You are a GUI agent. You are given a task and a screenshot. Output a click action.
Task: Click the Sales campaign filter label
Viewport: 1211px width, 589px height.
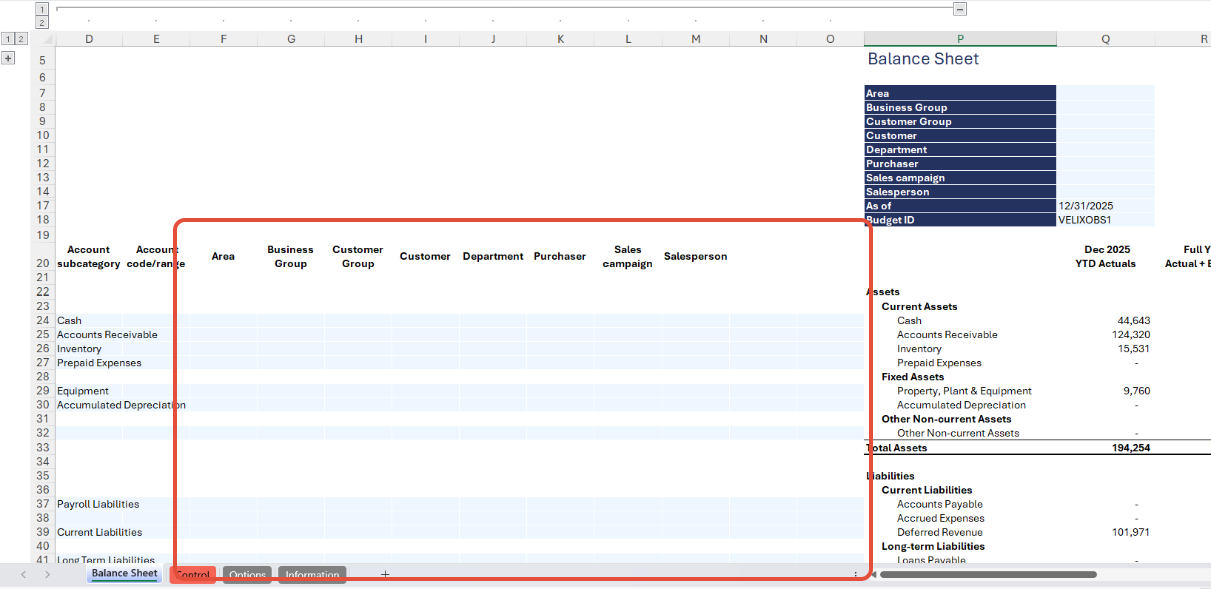[x=960, y=177]
